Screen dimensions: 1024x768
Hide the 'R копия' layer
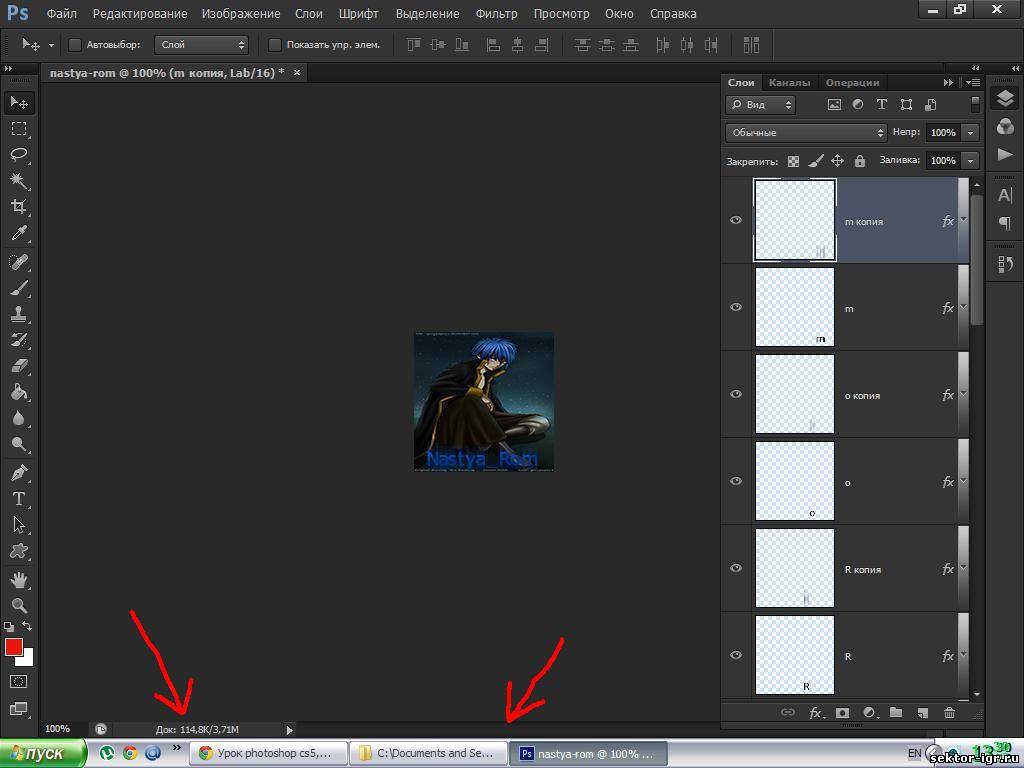(736, 568)
